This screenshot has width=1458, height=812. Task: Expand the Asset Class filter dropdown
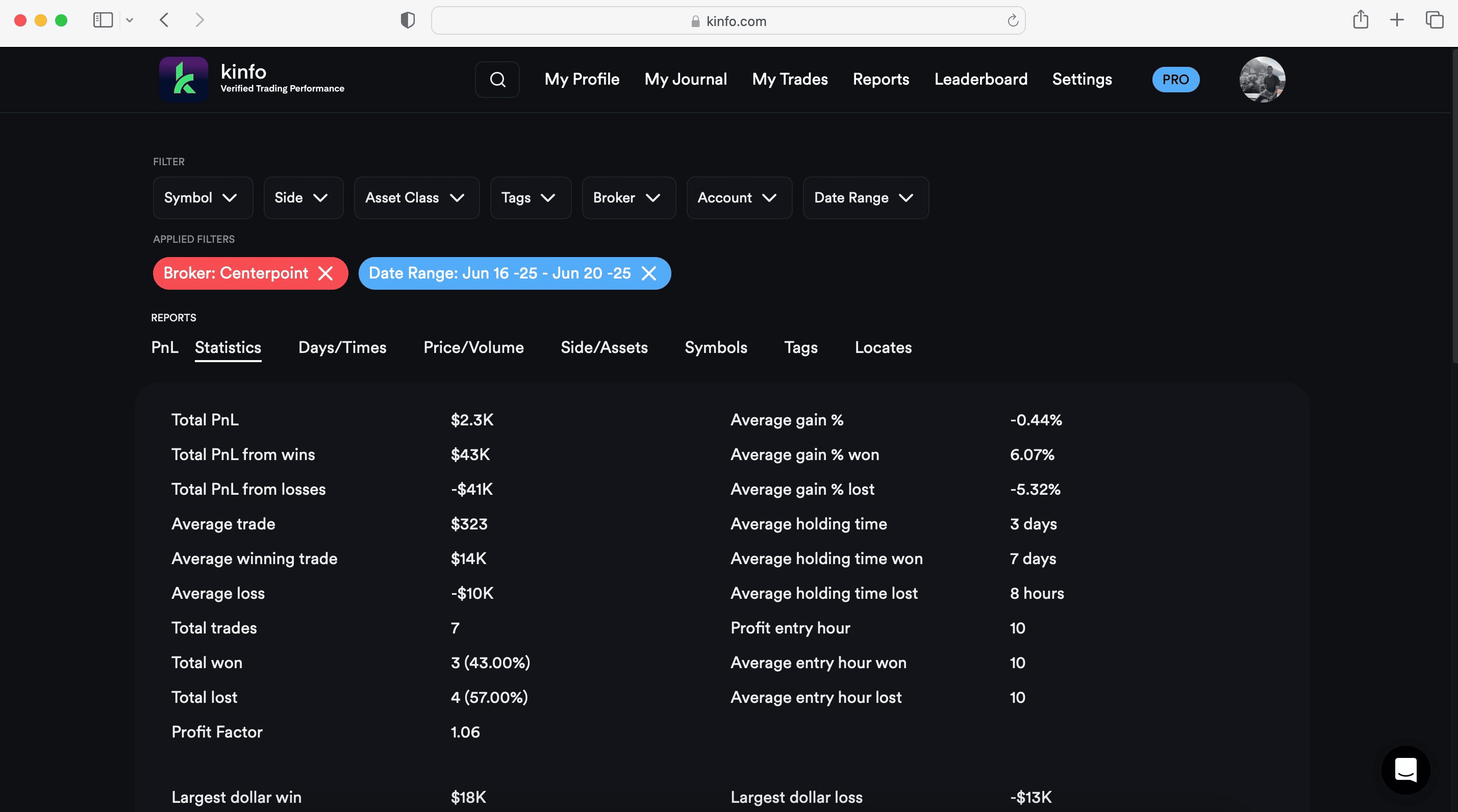coord(416,197)
